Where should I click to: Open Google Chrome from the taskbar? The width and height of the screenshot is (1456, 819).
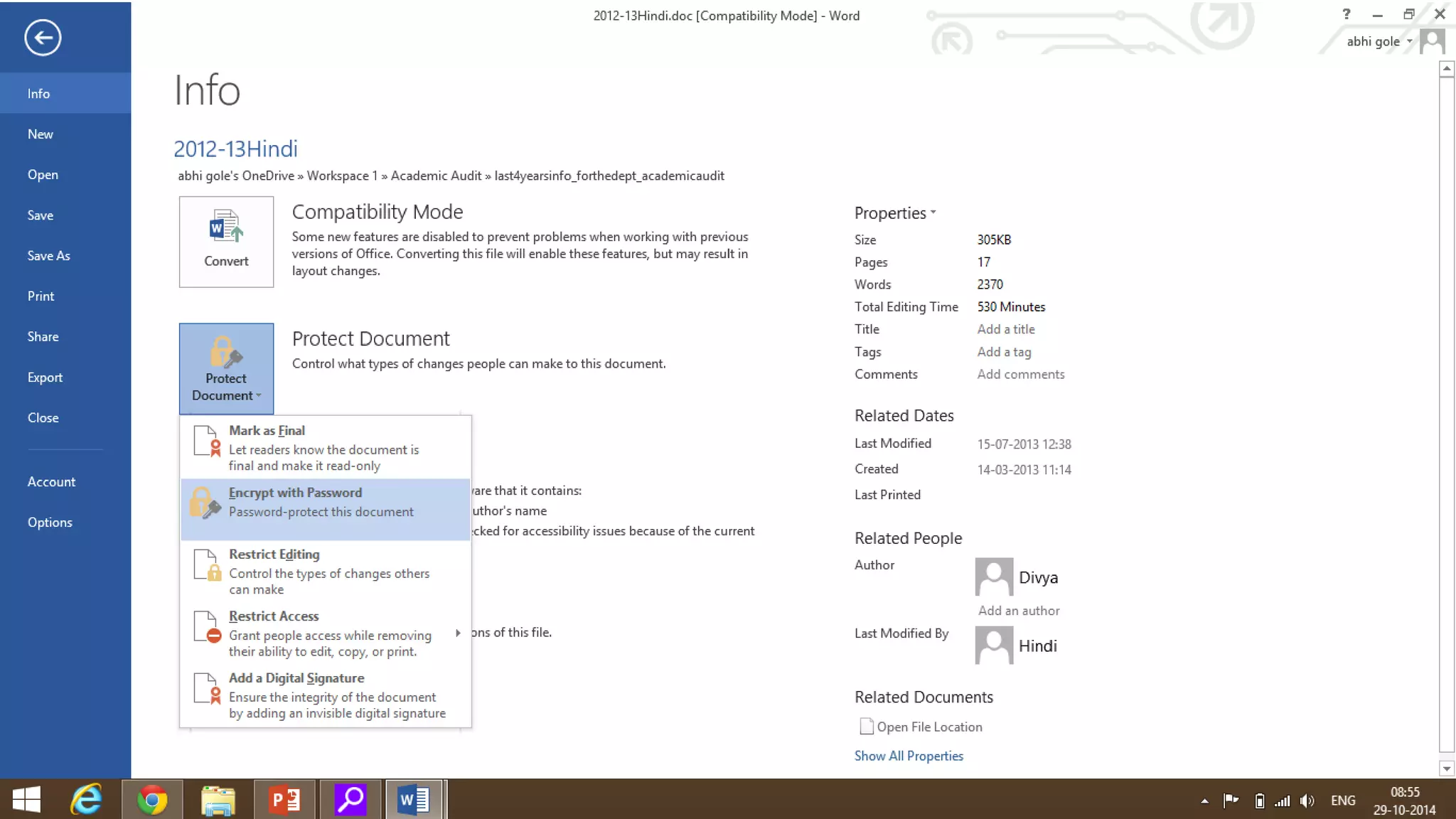point(152,801)
